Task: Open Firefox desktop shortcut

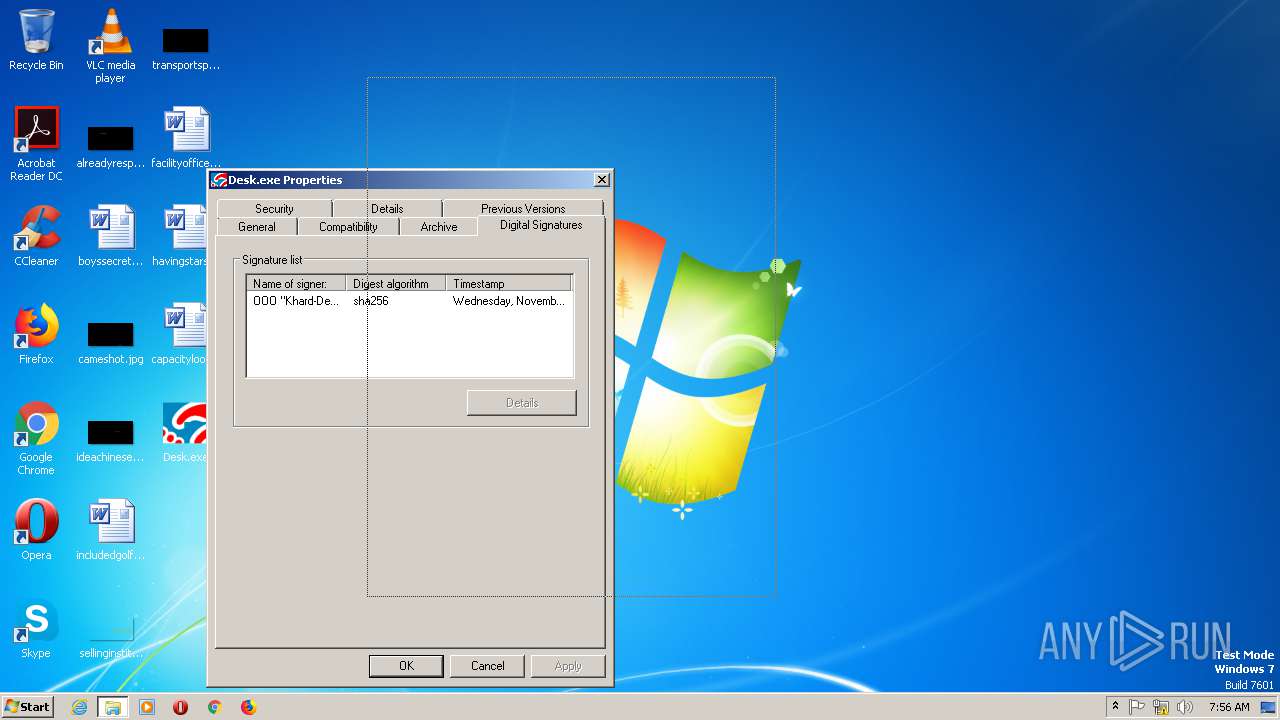Action: pyautogui.click(x=36, y=333)
